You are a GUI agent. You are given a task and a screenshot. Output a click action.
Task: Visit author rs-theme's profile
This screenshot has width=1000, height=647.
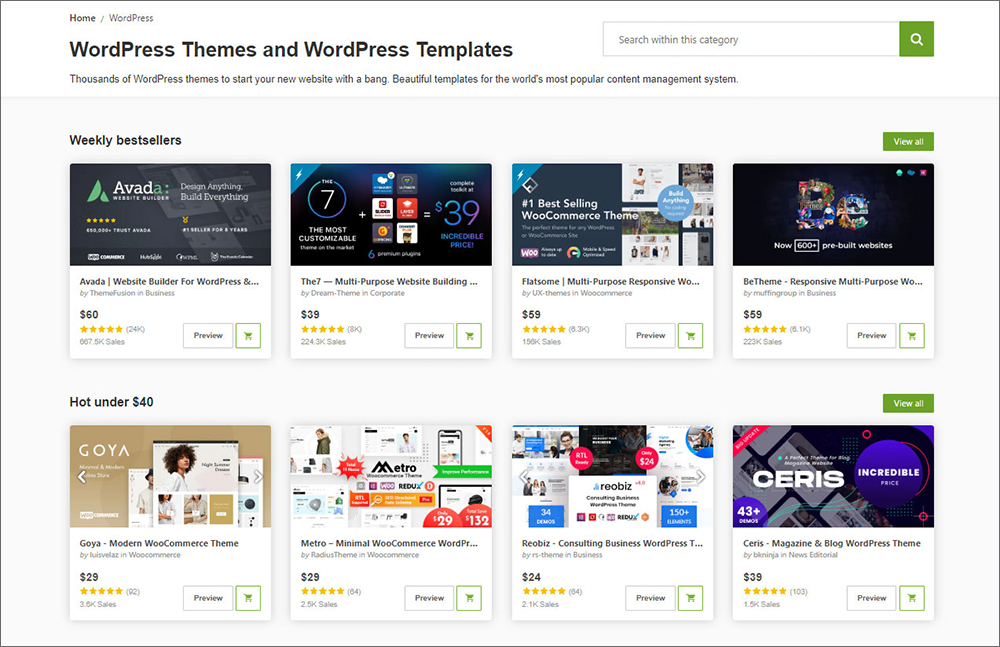(548, 555)
